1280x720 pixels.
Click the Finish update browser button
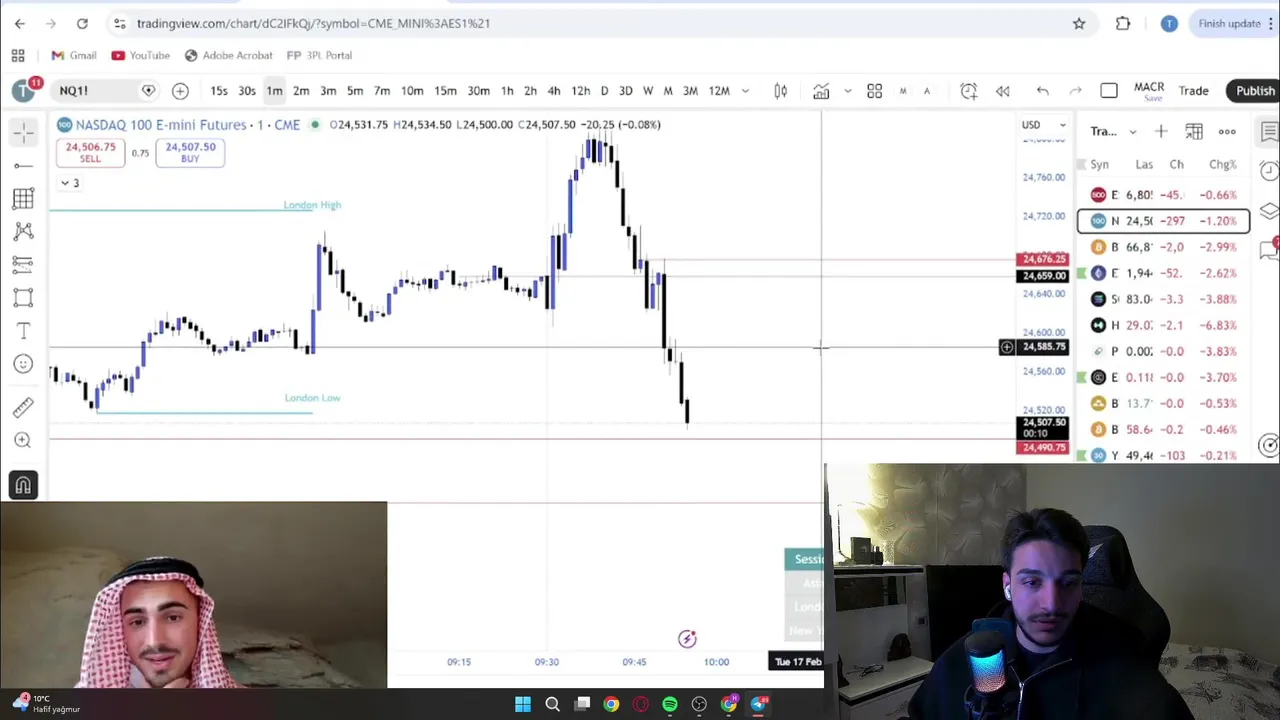pyautogui.click(x=1229, y=23)
